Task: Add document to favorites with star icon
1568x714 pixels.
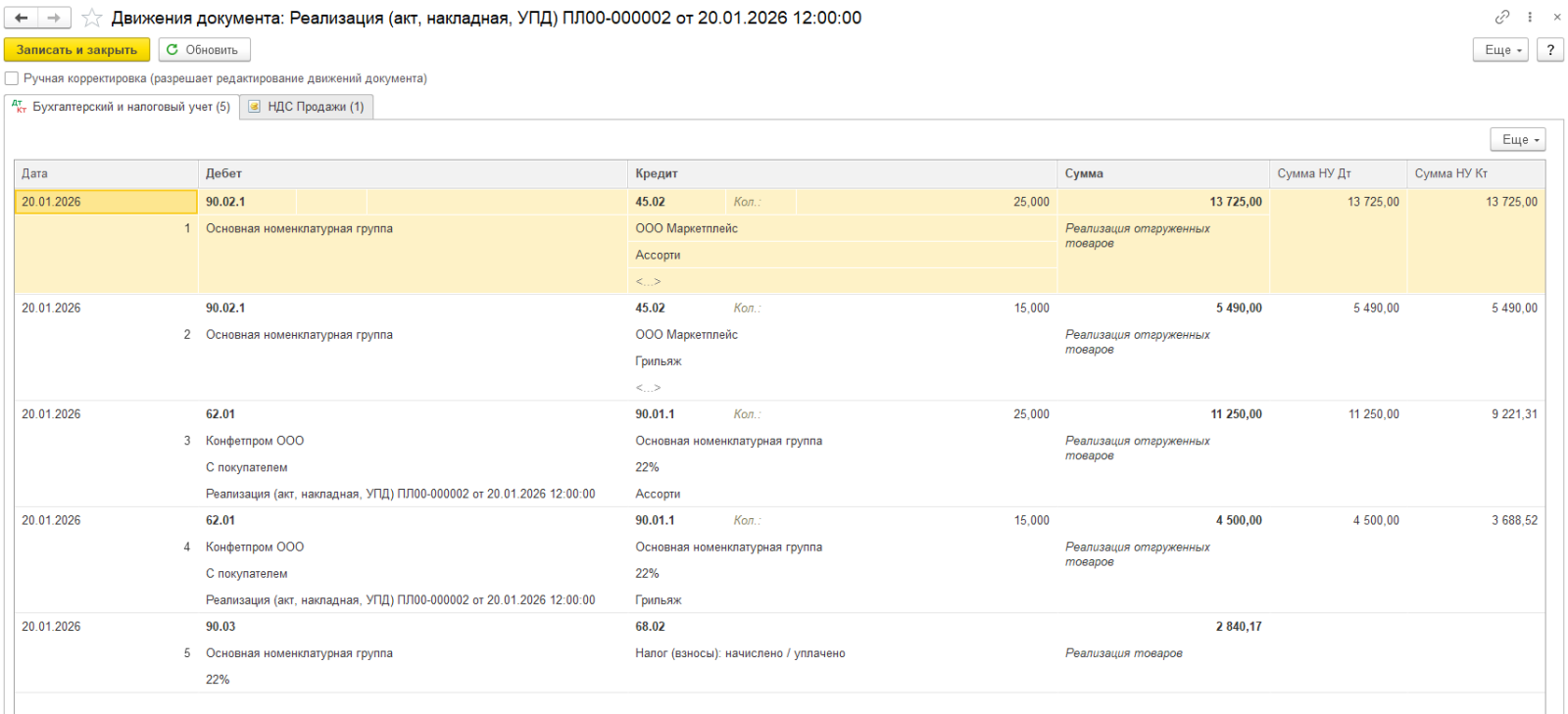Action: pos(92,18)
